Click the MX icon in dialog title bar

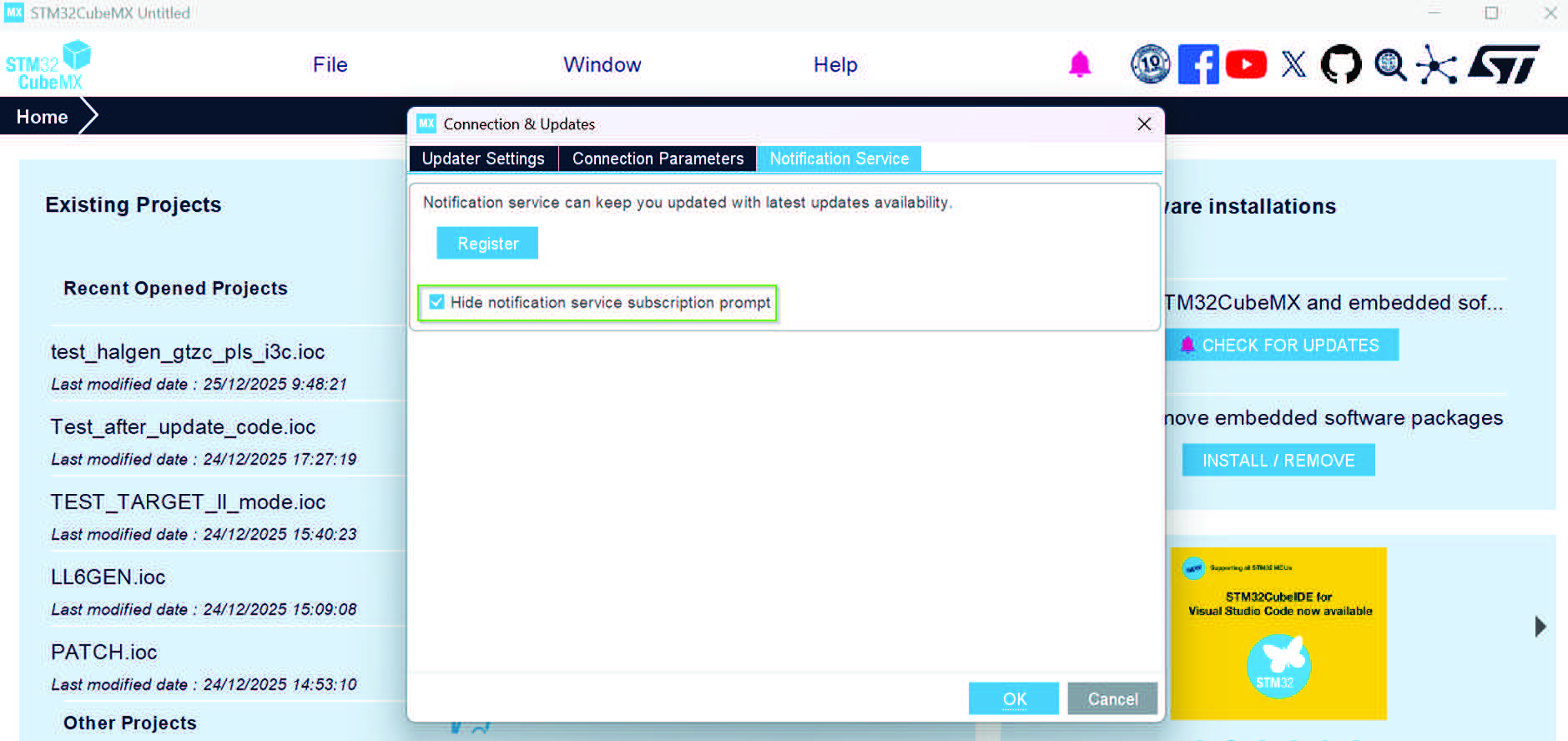coord(426,123)
